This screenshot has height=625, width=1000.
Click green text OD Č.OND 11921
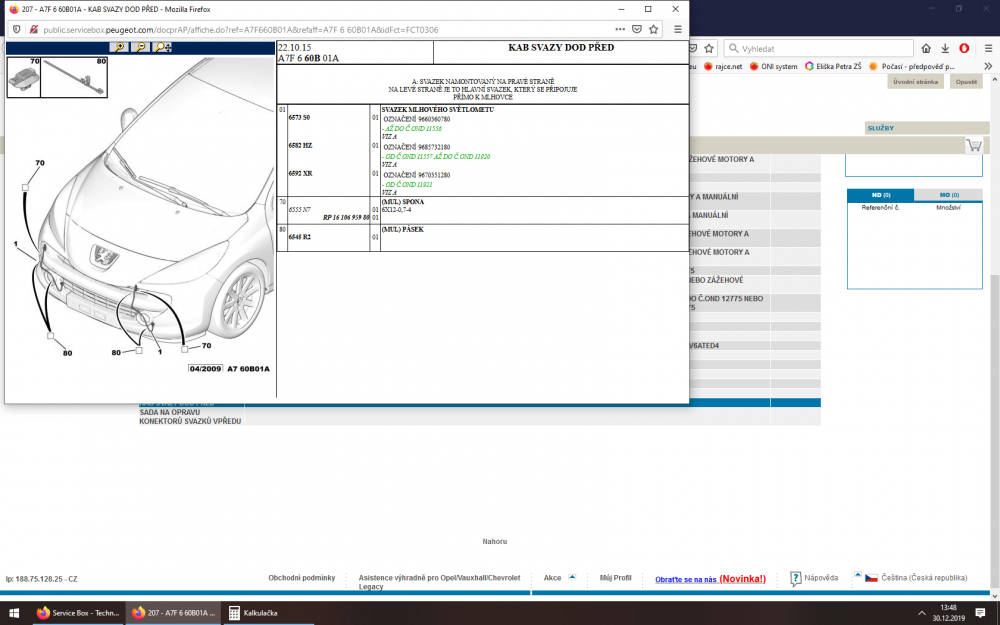click(408, 184)
